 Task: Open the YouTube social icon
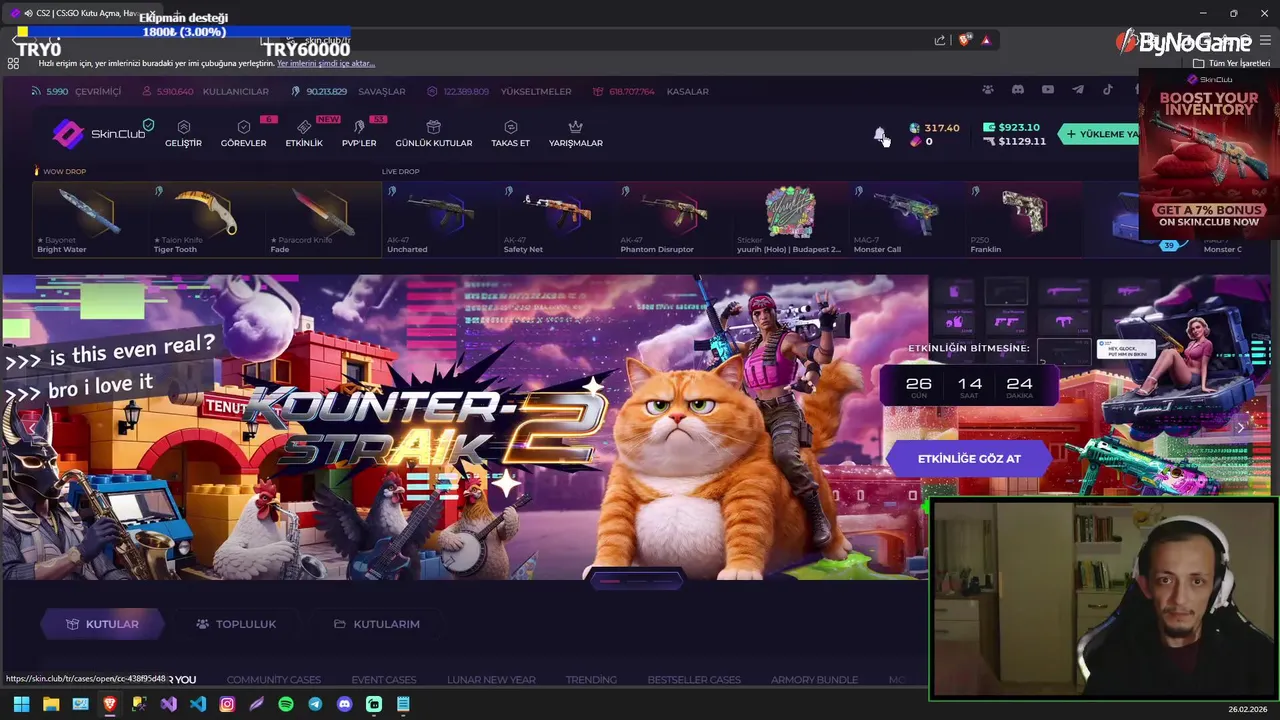click(1048, 90)
